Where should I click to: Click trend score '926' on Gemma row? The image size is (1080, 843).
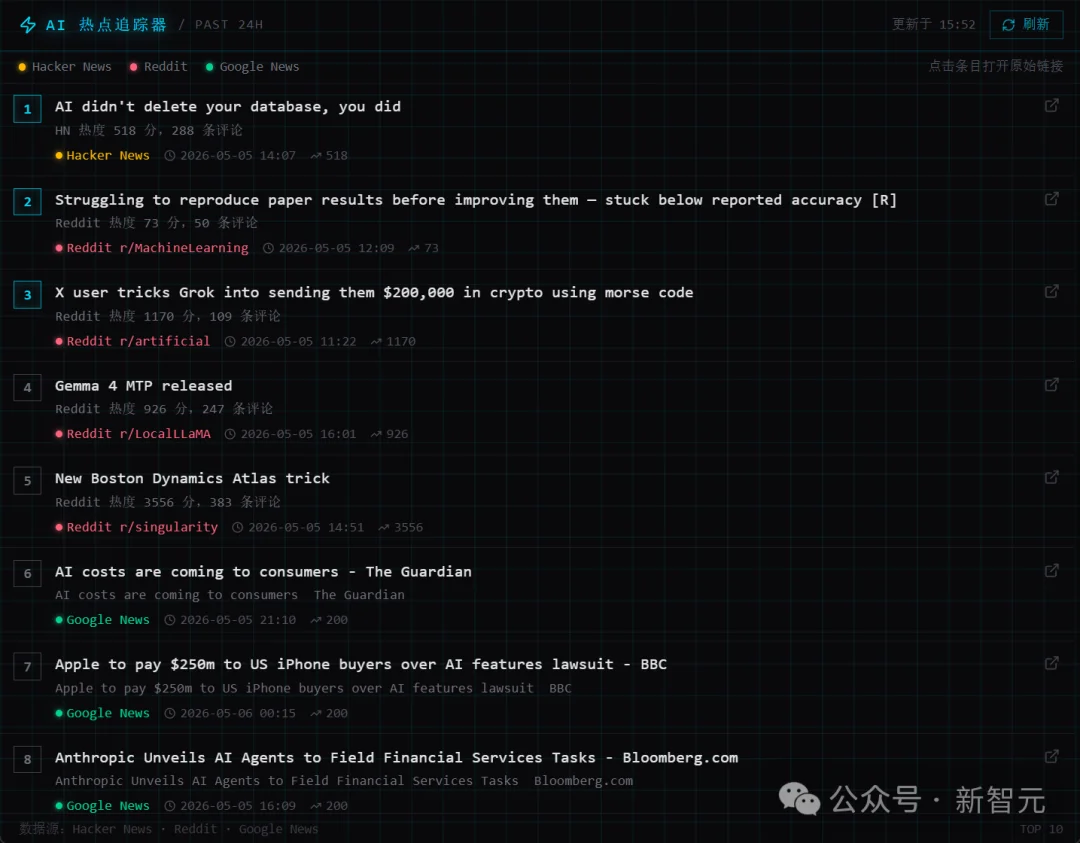click(390, 434)
